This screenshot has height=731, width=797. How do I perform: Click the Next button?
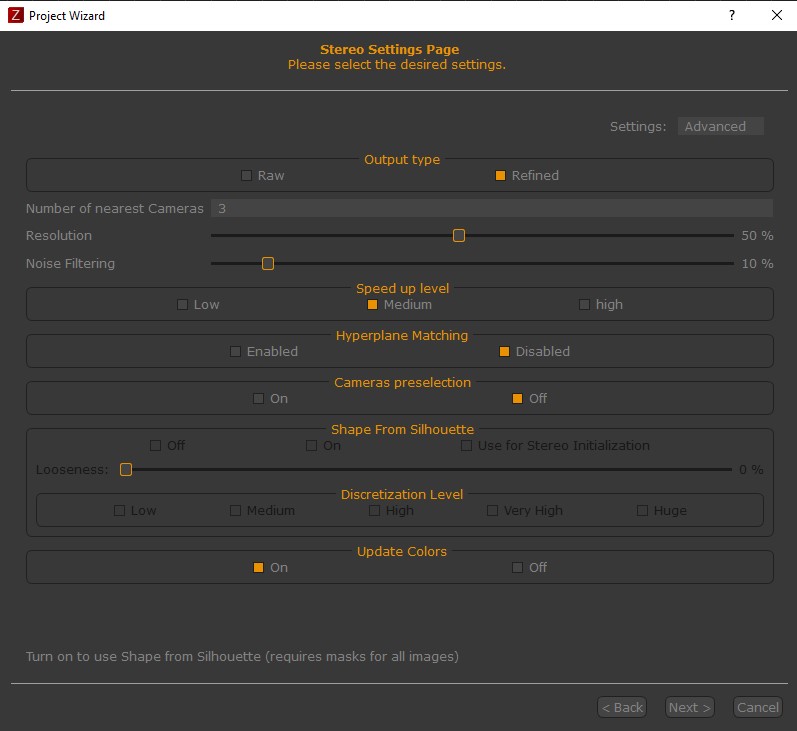689,707
